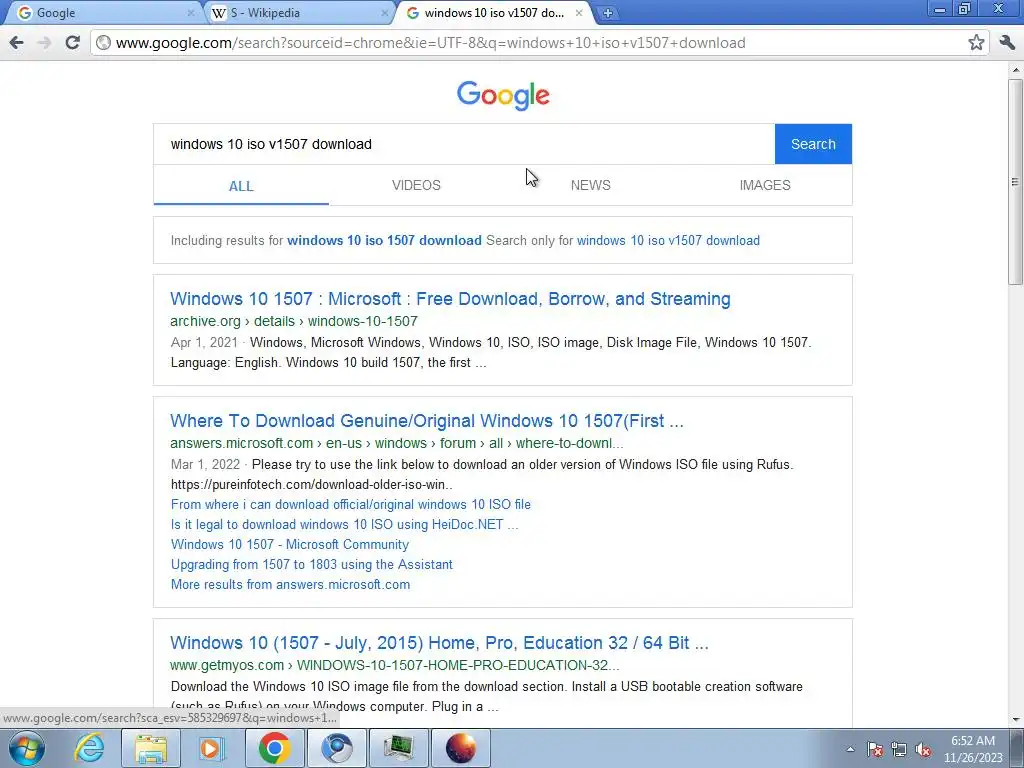Switch to NEWS results
1024x768 pixels.
click(x=590, y=185)
